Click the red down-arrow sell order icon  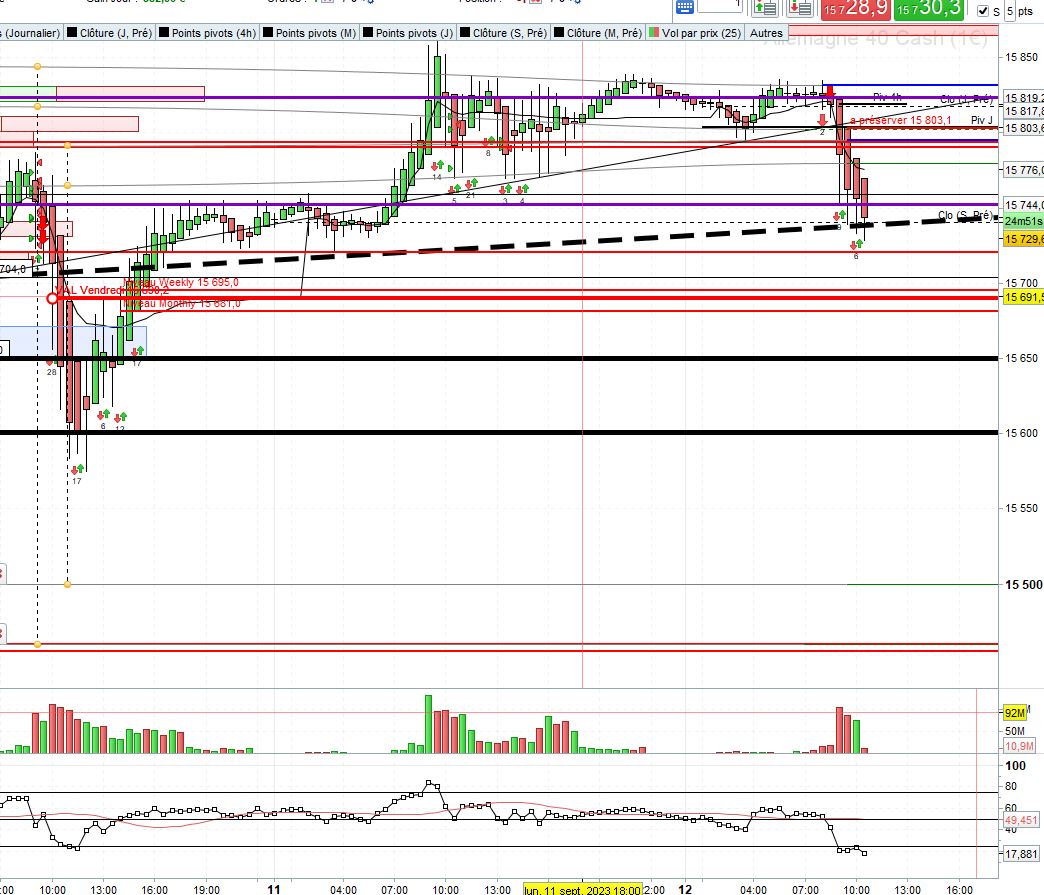click(800, 8)
